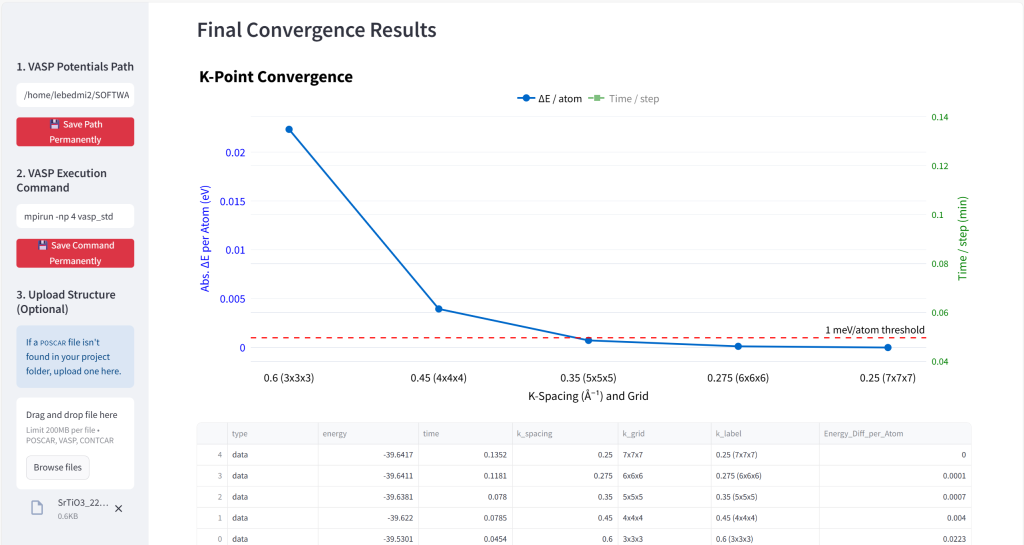
Task: Toggle the ΔE / atom legend entry
Action: coord(549,99)
